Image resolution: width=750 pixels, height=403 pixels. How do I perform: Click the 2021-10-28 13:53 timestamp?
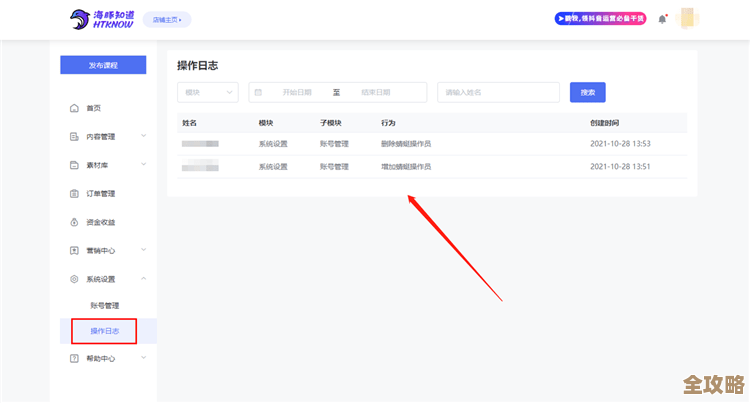[x=620, y=144]
